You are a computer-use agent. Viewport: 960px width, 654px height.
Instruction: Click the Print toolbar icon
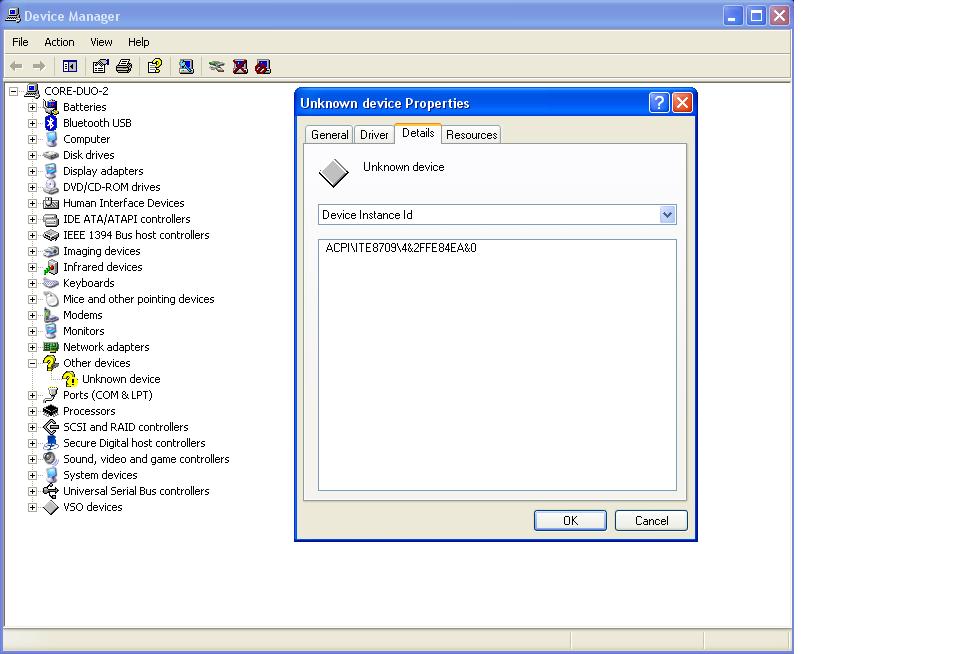pyautogui.click(x=124, y=66)
